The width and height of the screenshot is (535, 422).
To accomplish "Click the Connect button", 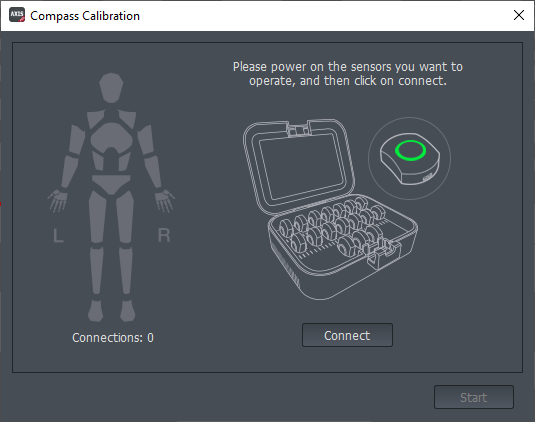I will tap(347, 335).
